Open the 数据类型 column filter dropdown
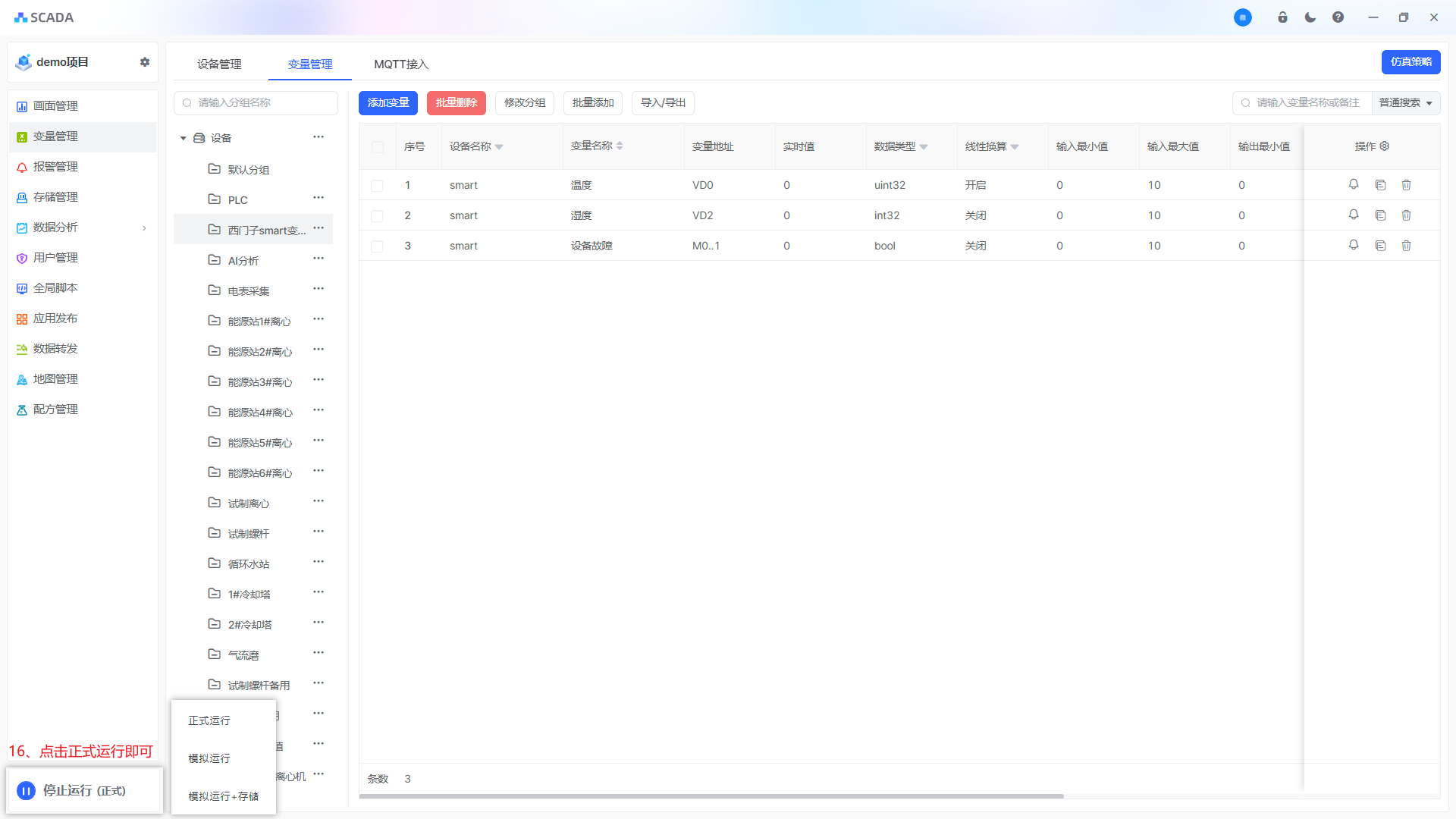 point(924,147)
